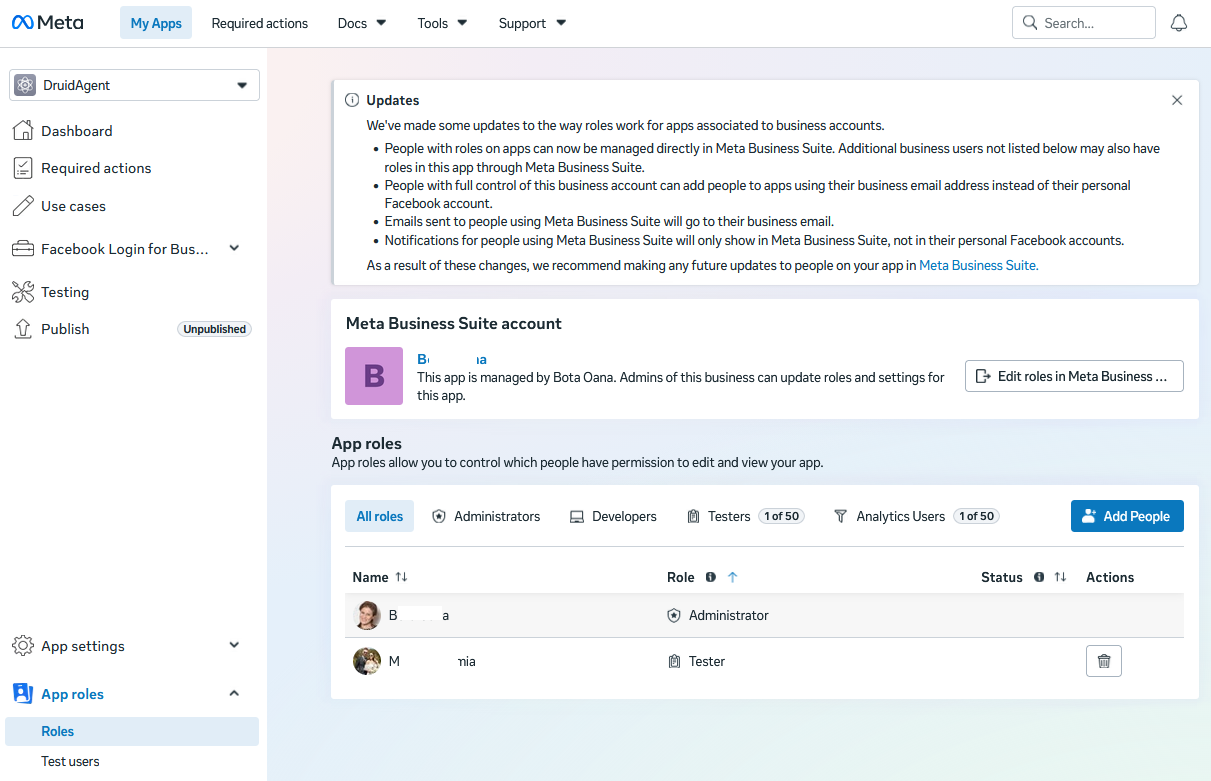Click the Facebook Login briefcase icon
Image resolution: width=1211 pixels, height=781 pixels.
click(x=22, y=249)
